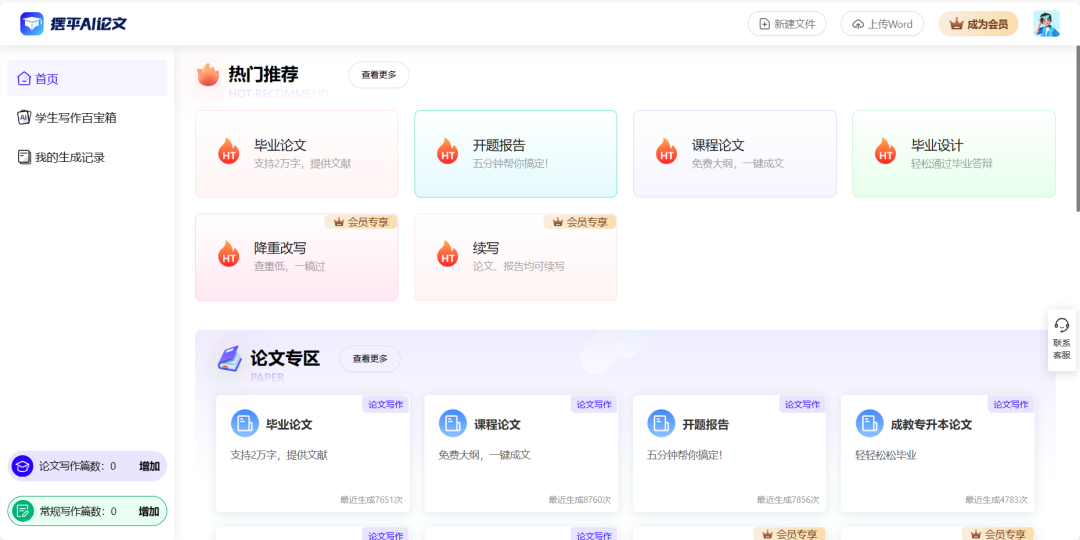Image resolution: width=1080 pixels, height=540 pixels.
Task: Go to 首页 in sidebar
Action: [x=87, y=79]
